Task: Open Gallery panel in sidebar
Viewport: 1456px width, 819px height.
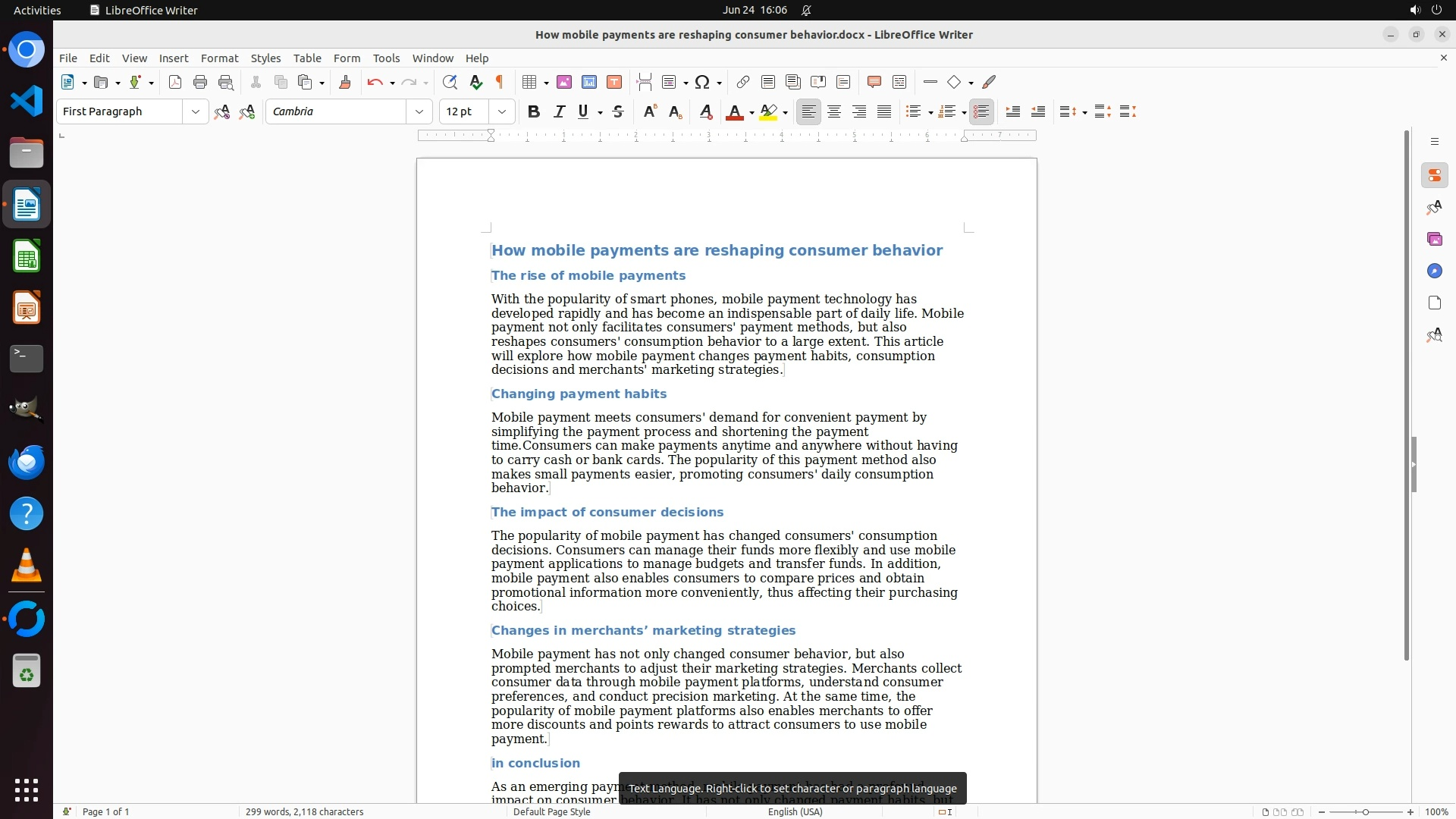Action: pyautogui.click(x=1434, y=239)
